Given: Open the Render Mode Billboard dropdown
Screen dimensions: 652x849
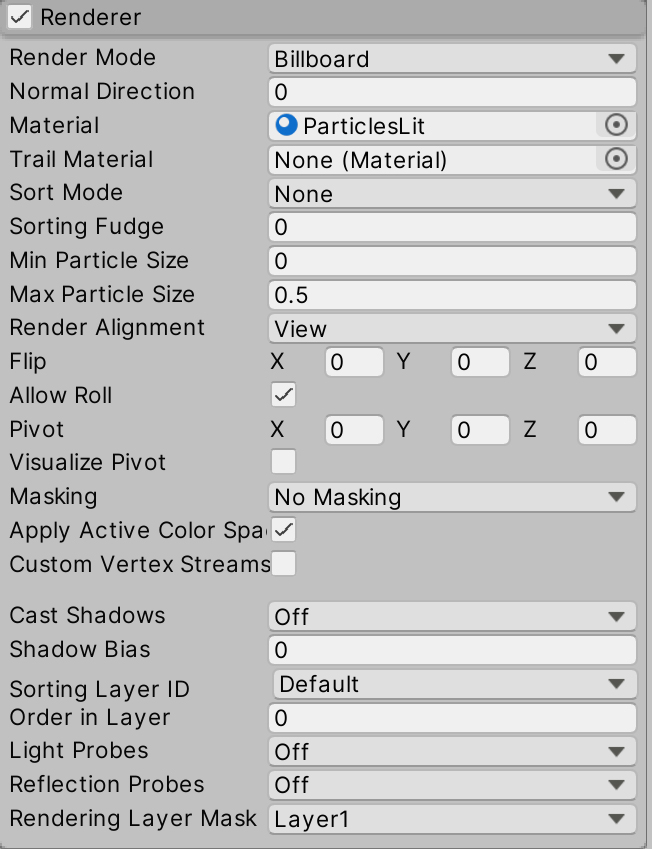Looking at the screenshot, I should click(x=452, y=58).
